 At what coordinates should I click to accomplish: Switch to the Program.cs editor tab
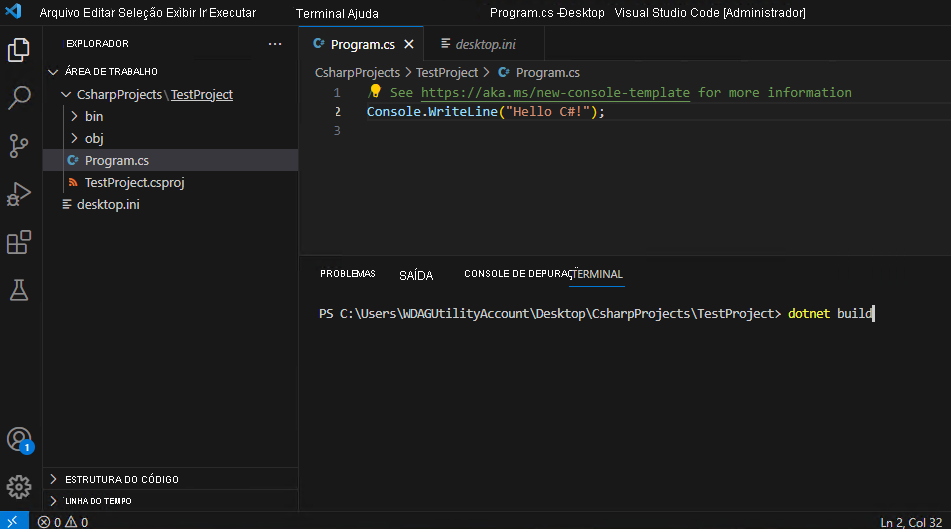click(x=361, y=44)
